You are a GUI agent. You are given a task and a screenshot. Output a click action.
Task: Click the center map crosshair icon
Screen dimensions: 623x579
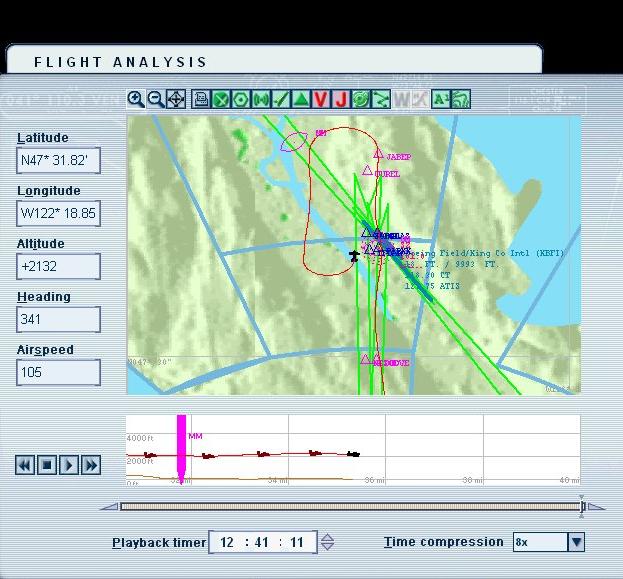[x=176, y=99]
